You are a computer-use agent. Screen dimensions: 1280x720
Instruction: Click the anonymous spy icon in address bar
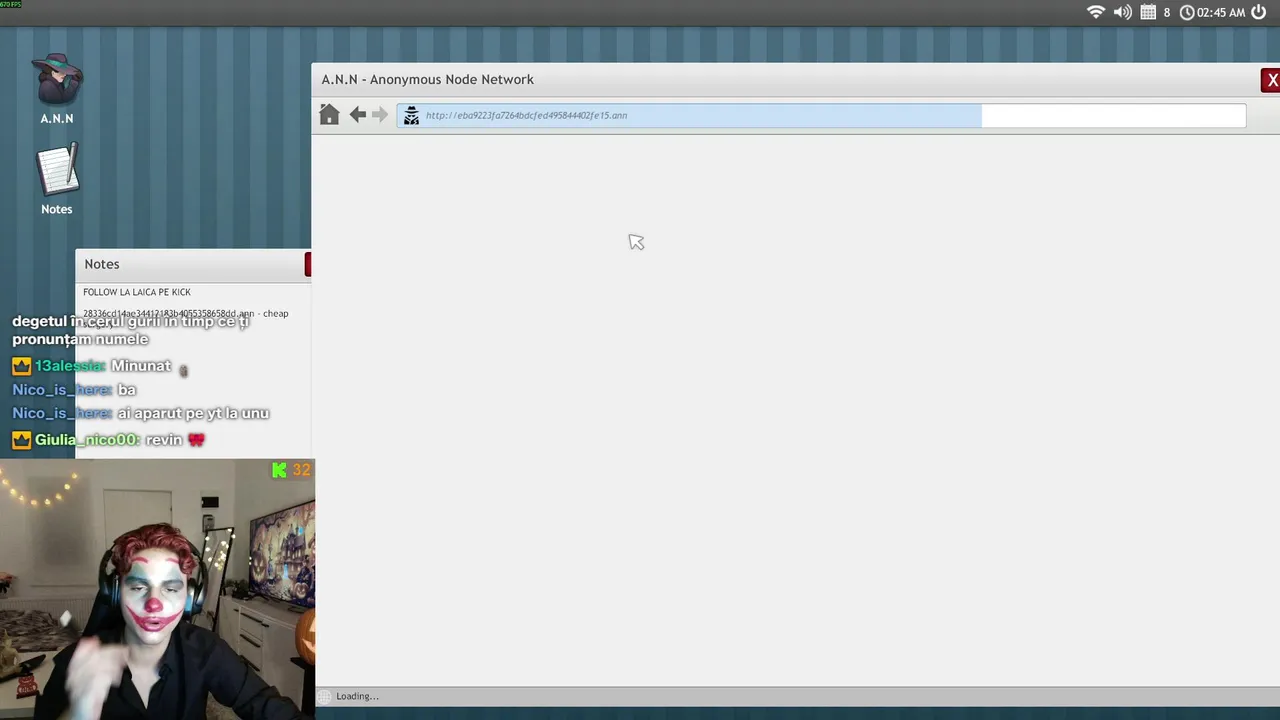[x=411, y=116]
